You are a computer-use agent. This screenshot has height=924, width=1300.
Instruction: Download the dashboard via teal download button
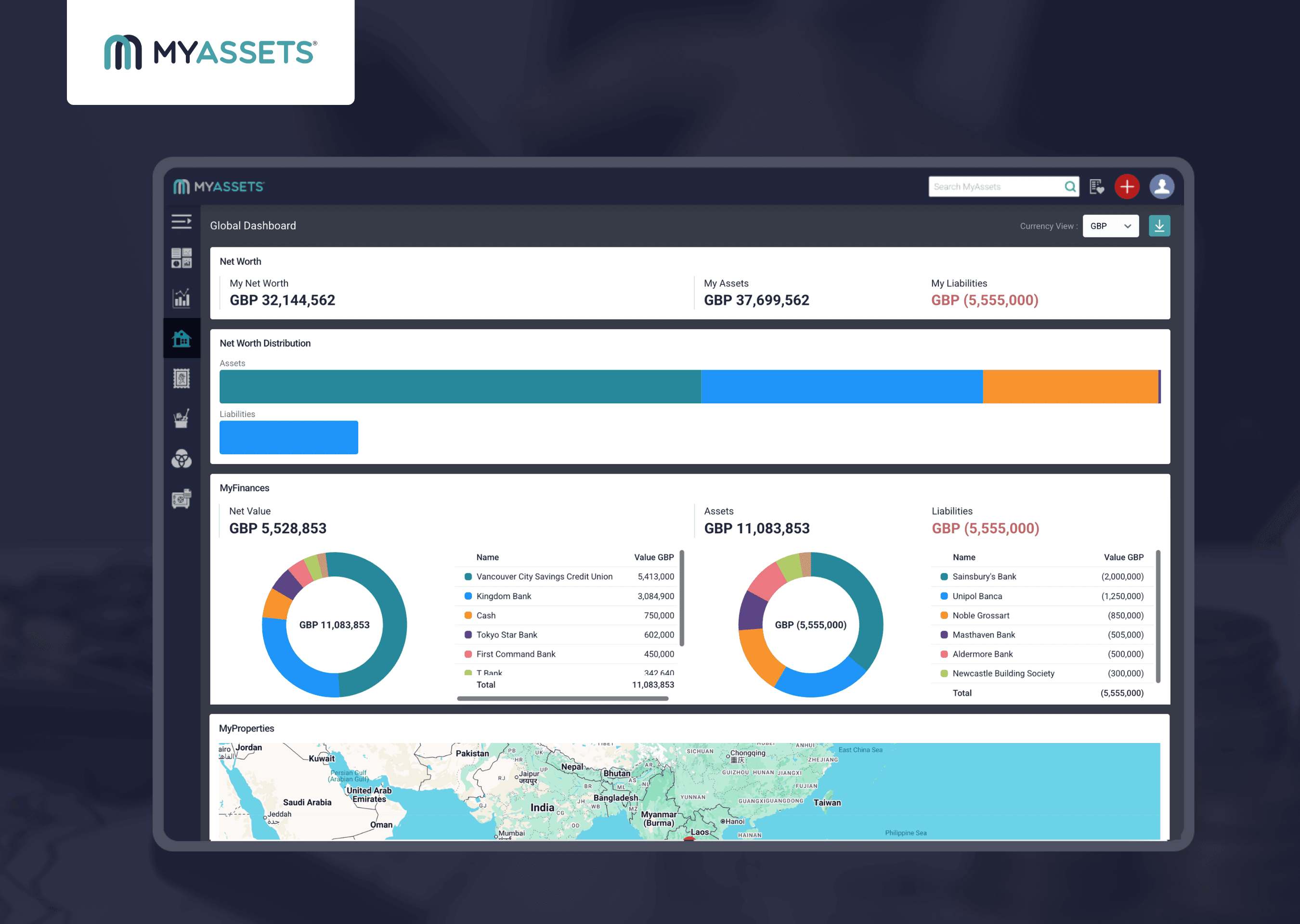(x=1159, y=225)
